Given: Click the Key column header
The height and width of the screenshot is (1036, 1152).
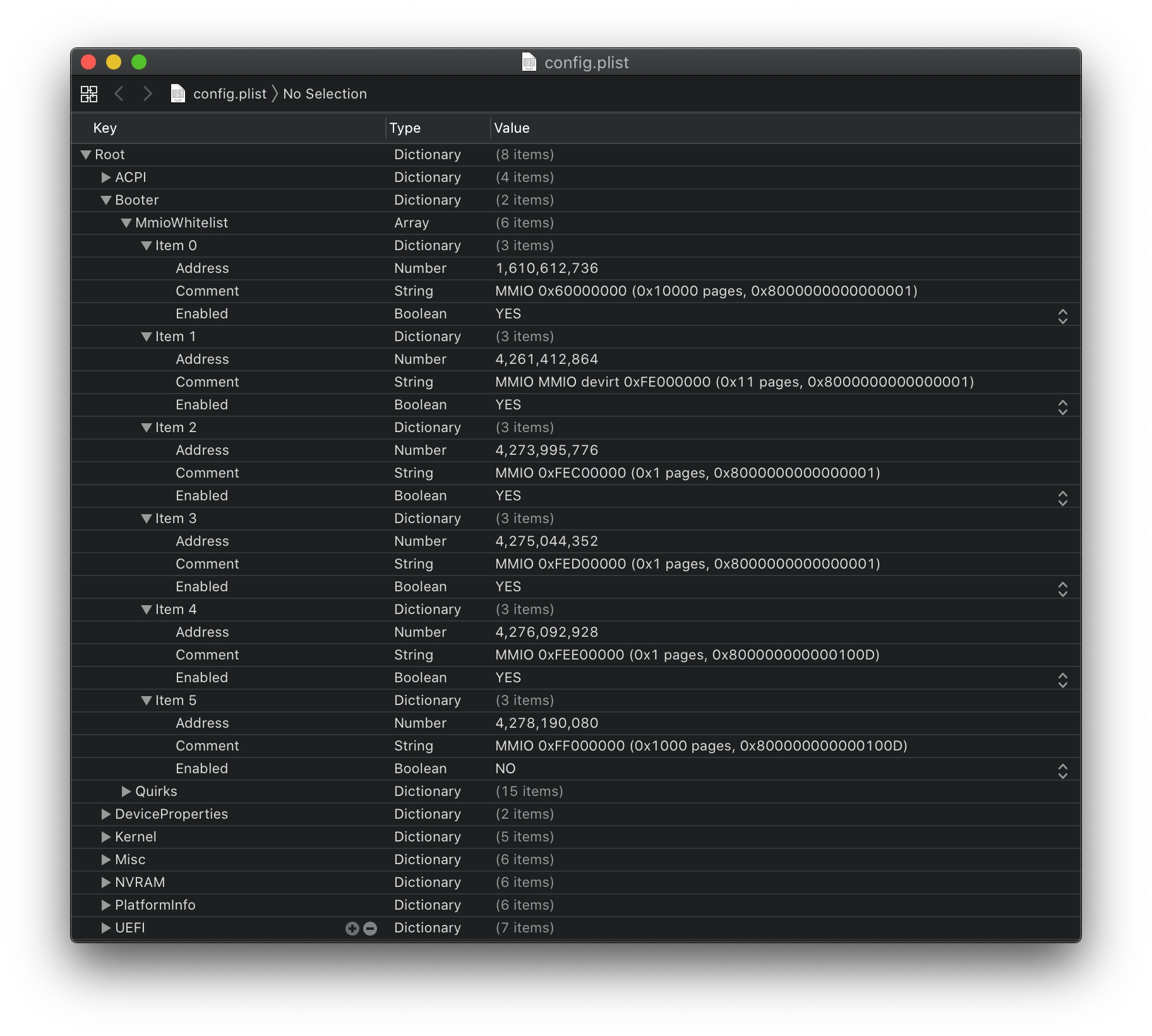Looking at the screenshot, I should 105,128.
